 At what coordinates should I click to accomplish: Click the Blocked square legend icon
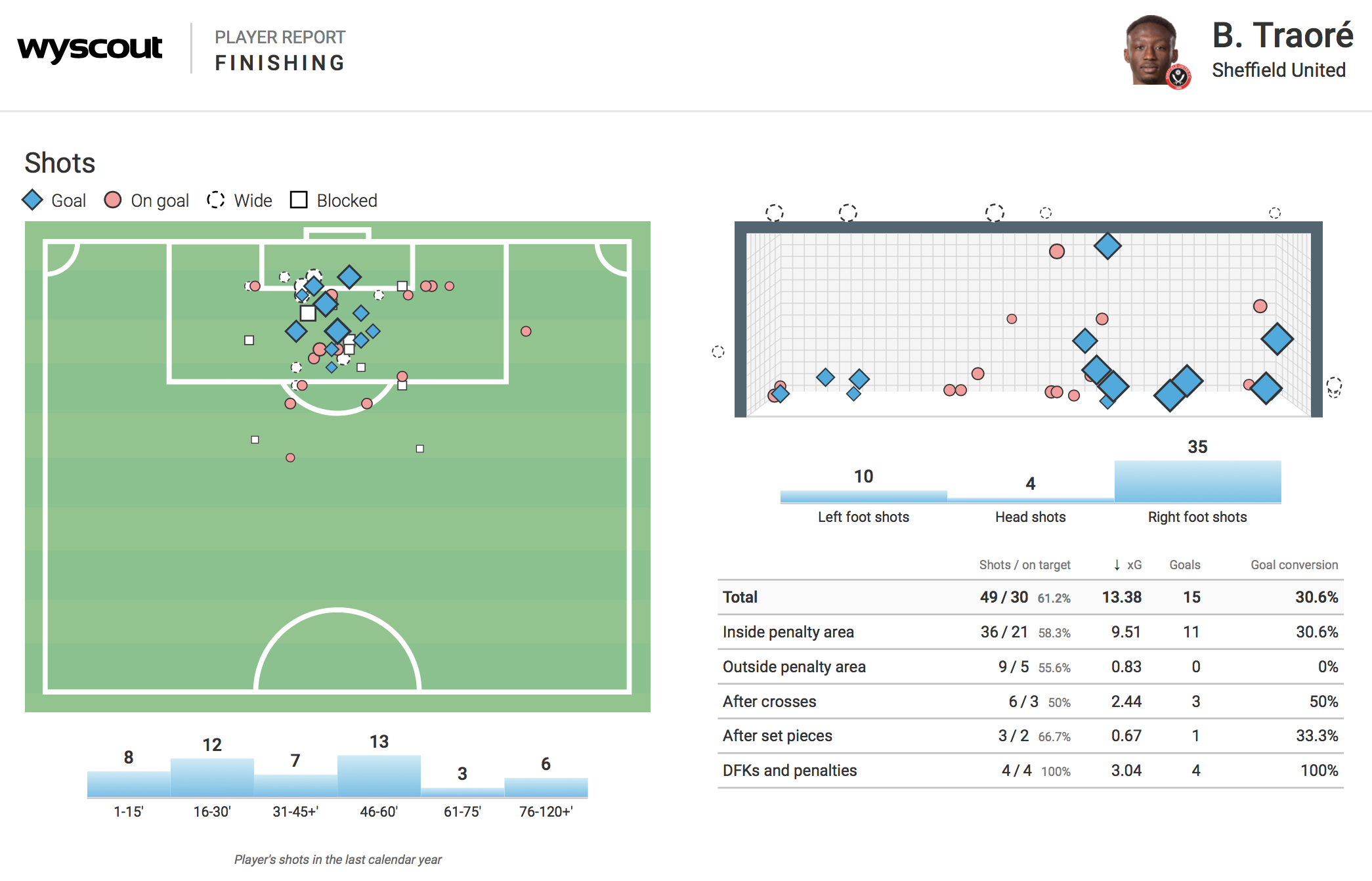(x=299, y=200)
